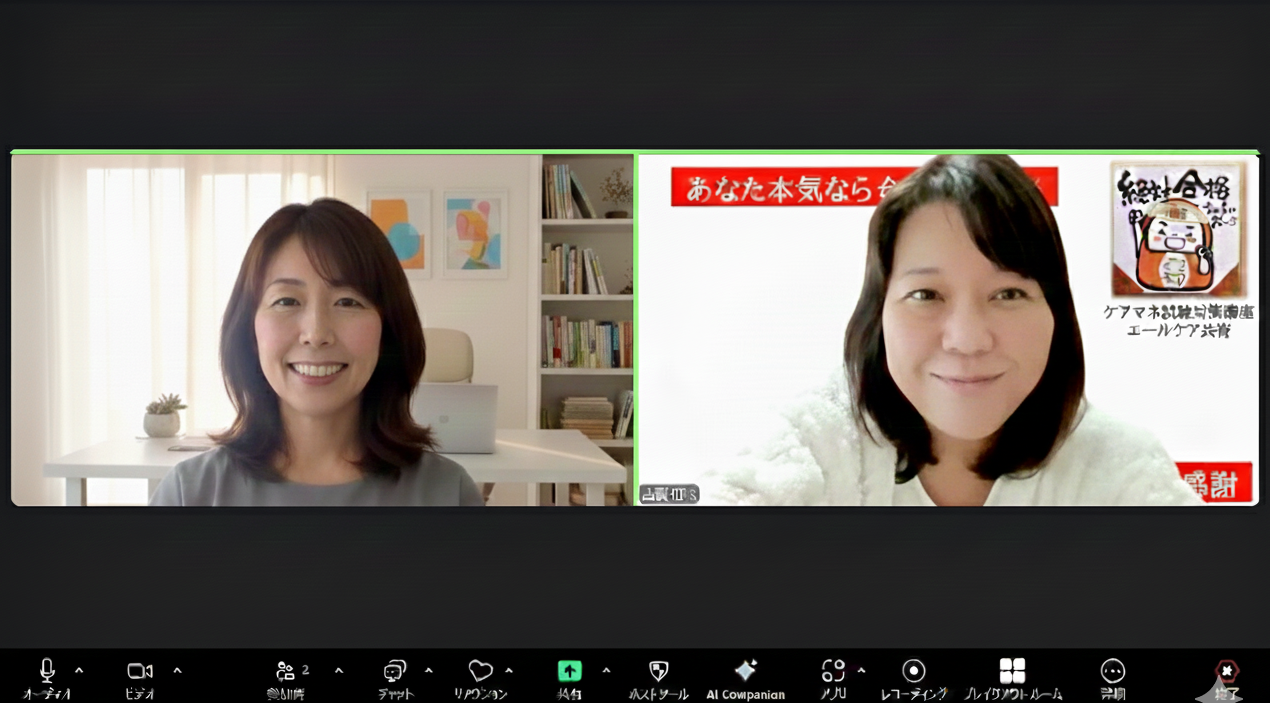This screenshot has height=703, width=1270.
Task: Launch AI Companion from the toolbar
Action: (x=745, y=671)
